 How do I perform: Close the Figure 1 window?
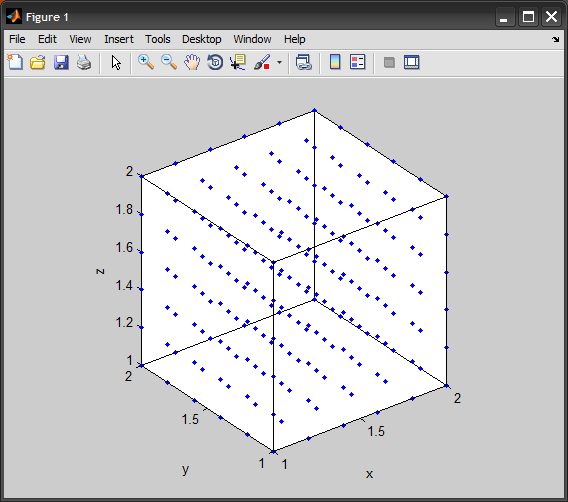click(x=551, y=17)
